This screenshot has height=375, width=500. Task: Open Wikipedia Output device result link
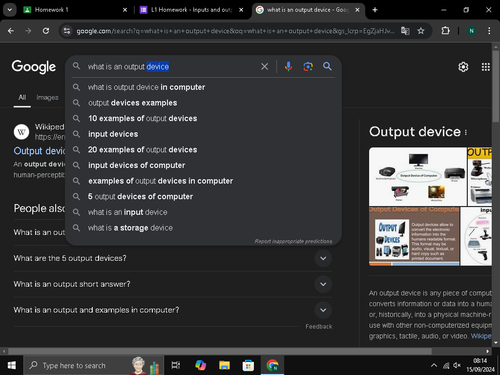[39, 151]
